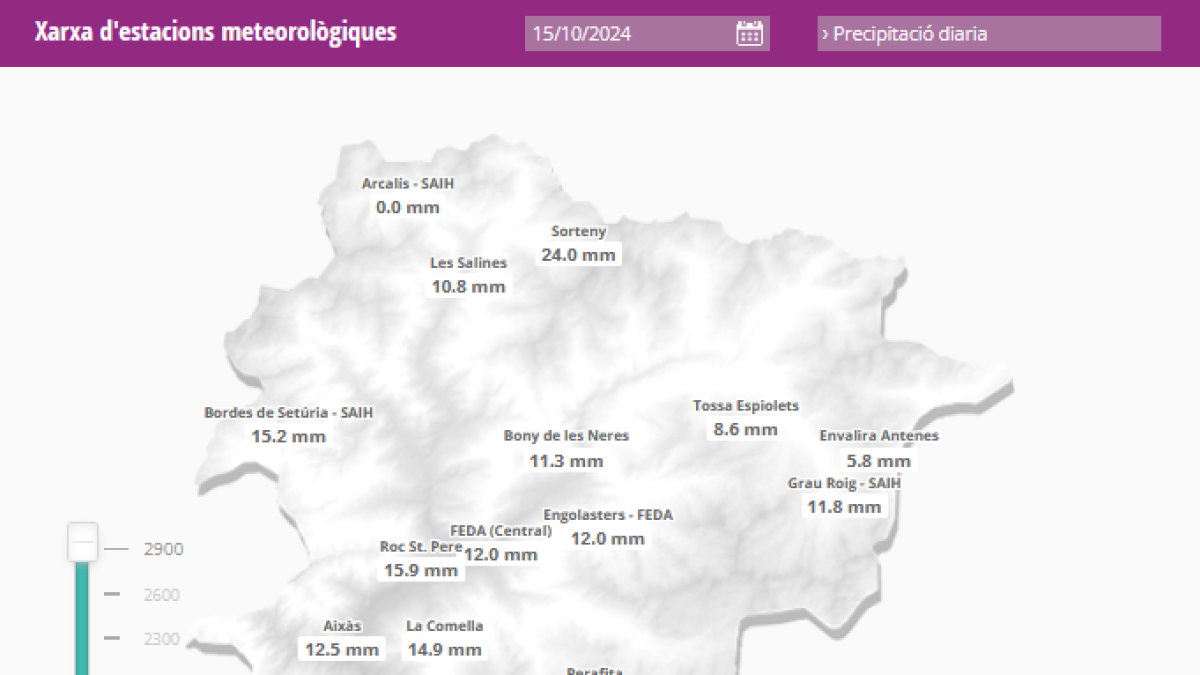Select Roc St. Pere 15.9 mm value

[421, 571]
